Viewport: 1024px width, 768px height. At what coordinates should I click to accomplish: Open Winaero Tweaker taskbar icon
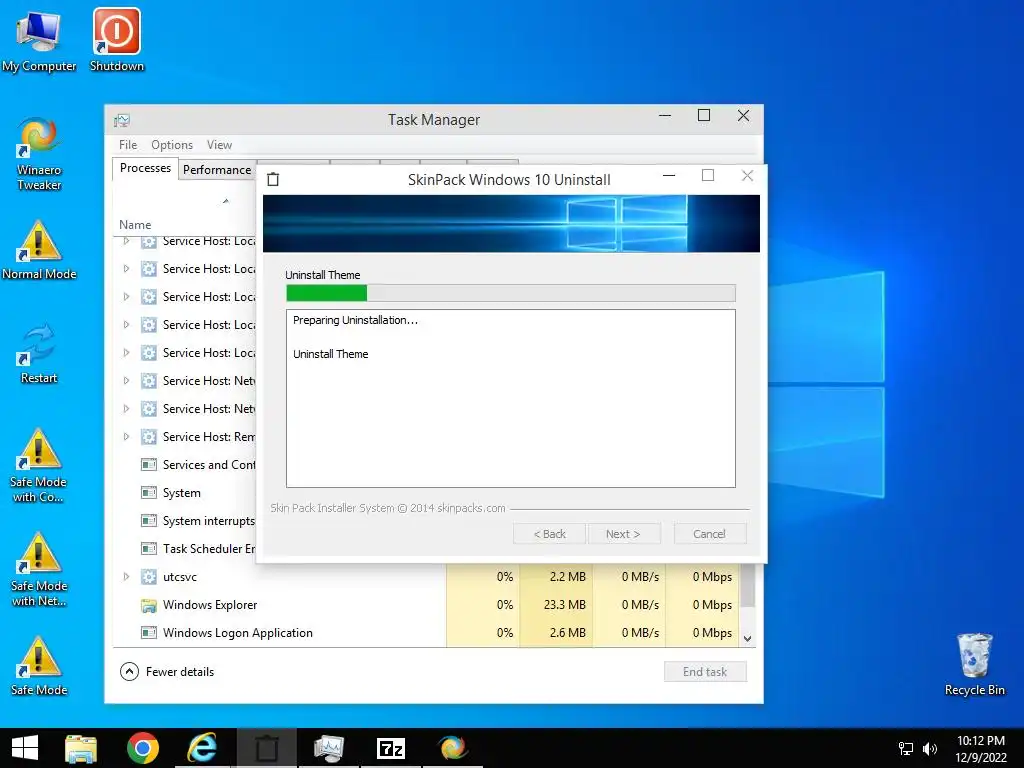pos(452,748)
